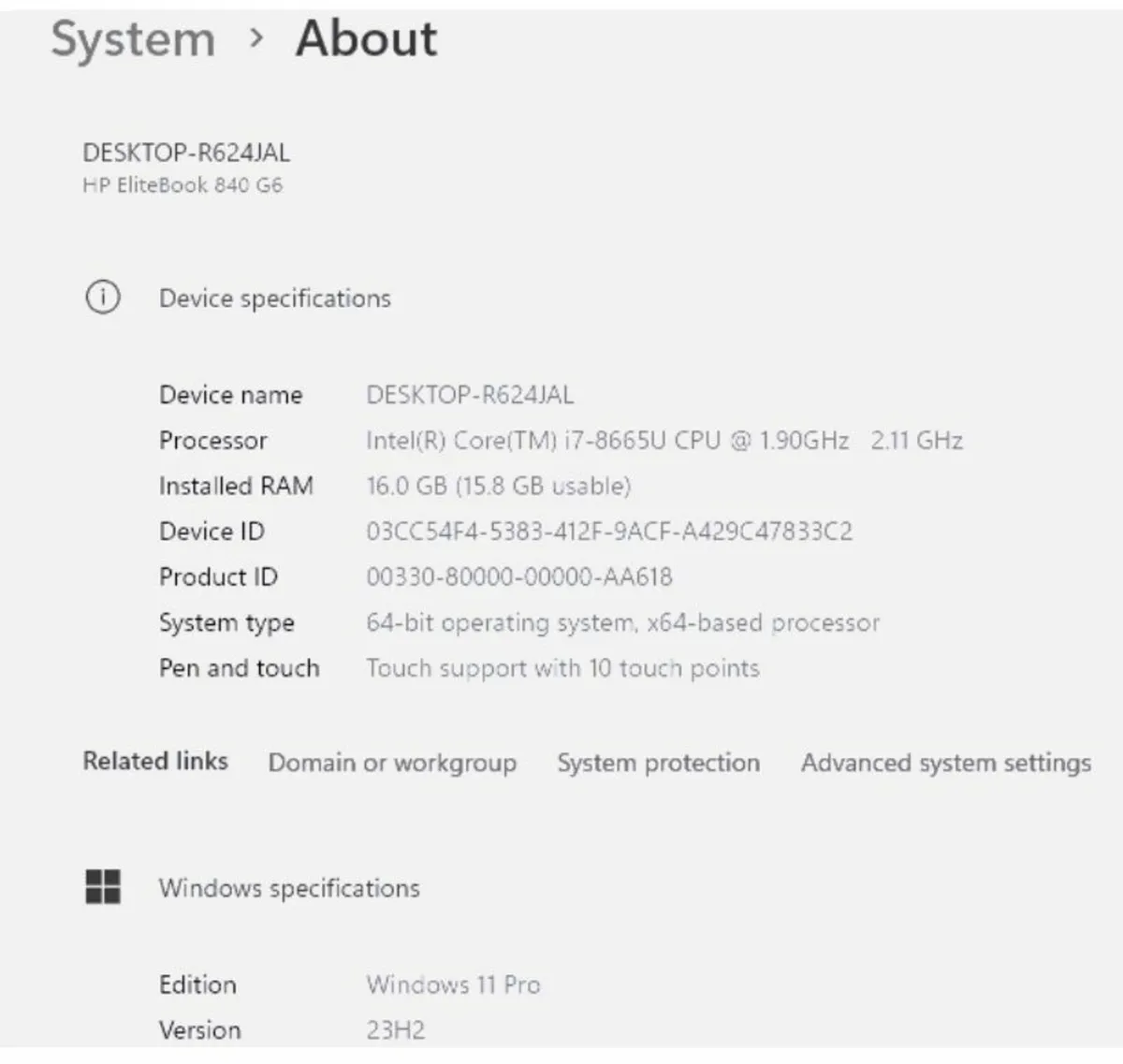Image resolution: width=1123 pixels, height=1064 pixels.
Task: Click the Device name label
Action: (231, 395)
